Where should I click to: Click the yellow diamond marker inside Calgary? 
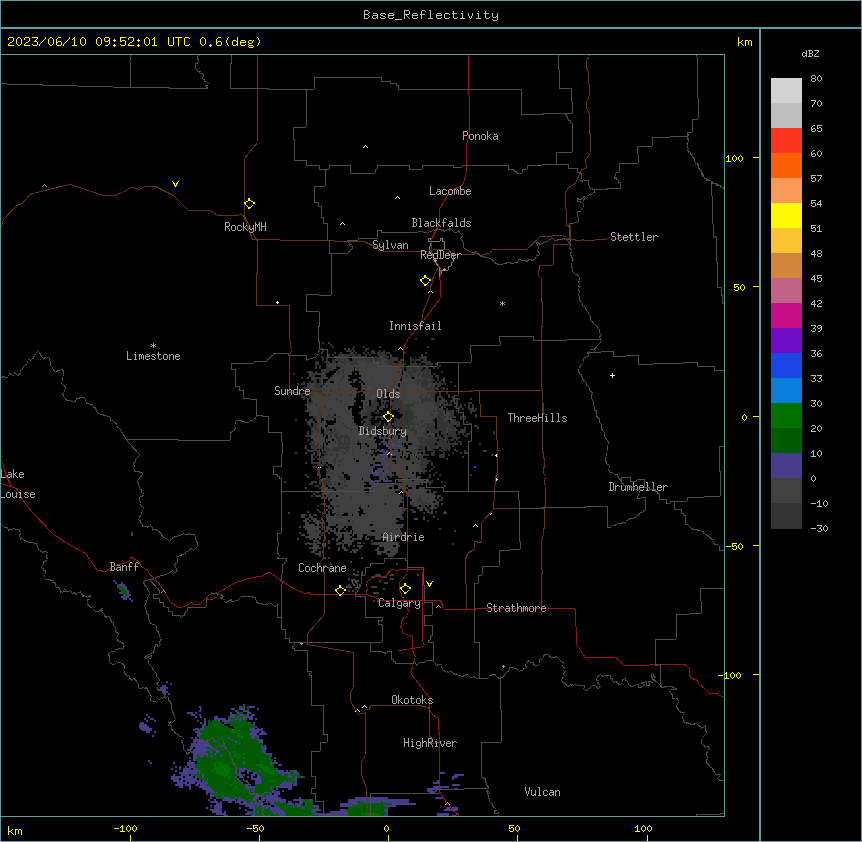pyautogui.click(x=405, y=589)
